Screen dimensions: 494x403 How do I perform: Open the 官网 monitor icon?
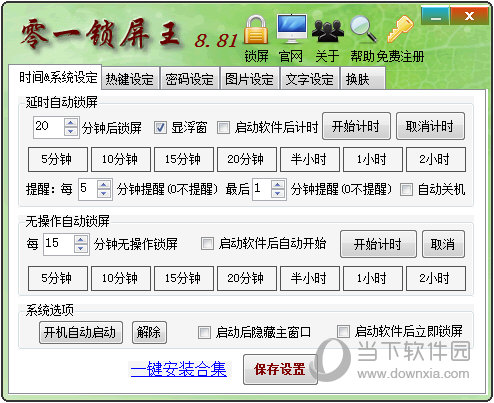tap(292, 29)
